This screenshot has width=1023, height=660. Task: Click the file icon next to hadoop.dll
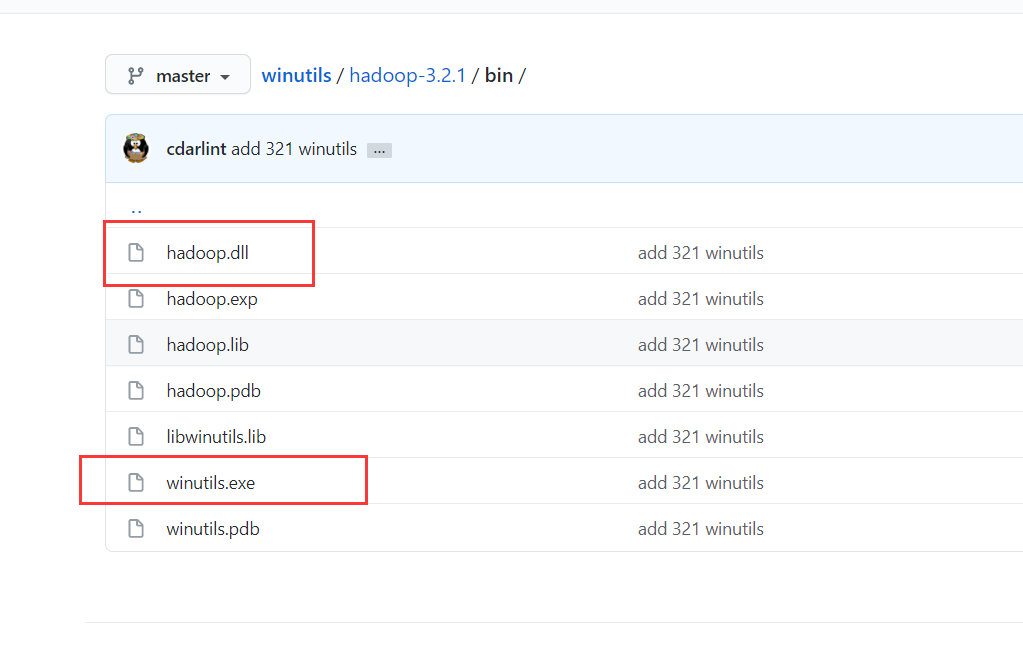[x=135, y=252]
